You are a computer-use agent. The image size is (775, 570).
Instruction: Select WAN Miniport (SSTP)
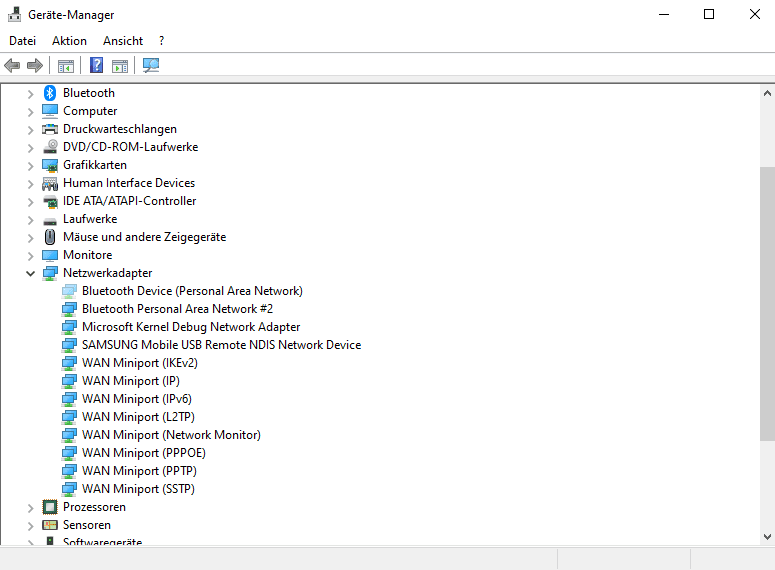[138, 489]
